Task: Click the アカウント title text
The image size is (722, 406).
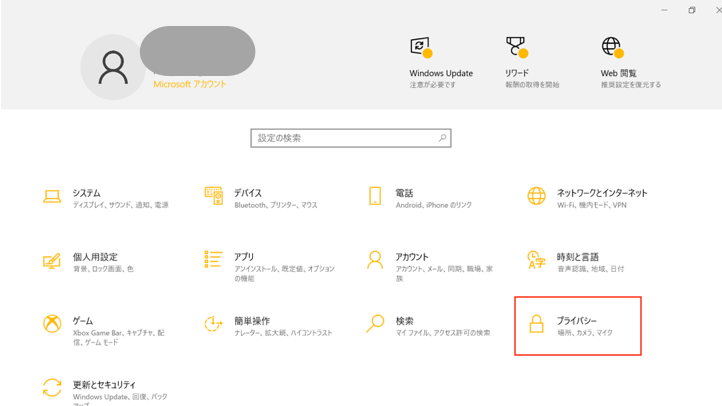Action: [412, 257]
